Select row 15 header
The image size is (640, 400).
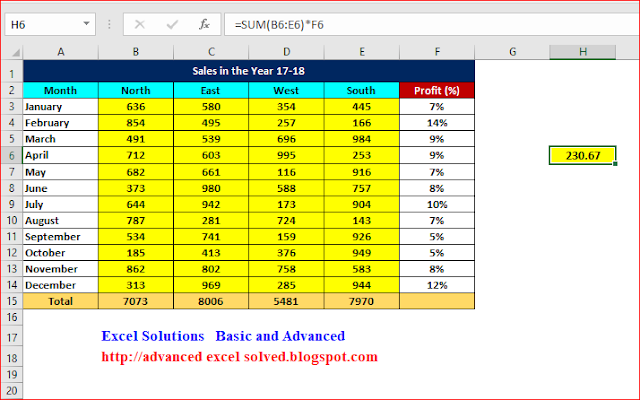coord(12,301)
